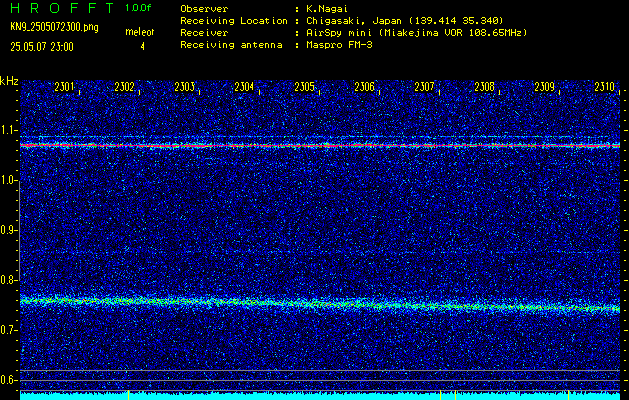
Task: Click the diffuse green signal band near 0.75 kHz
Action: [320, 305]
